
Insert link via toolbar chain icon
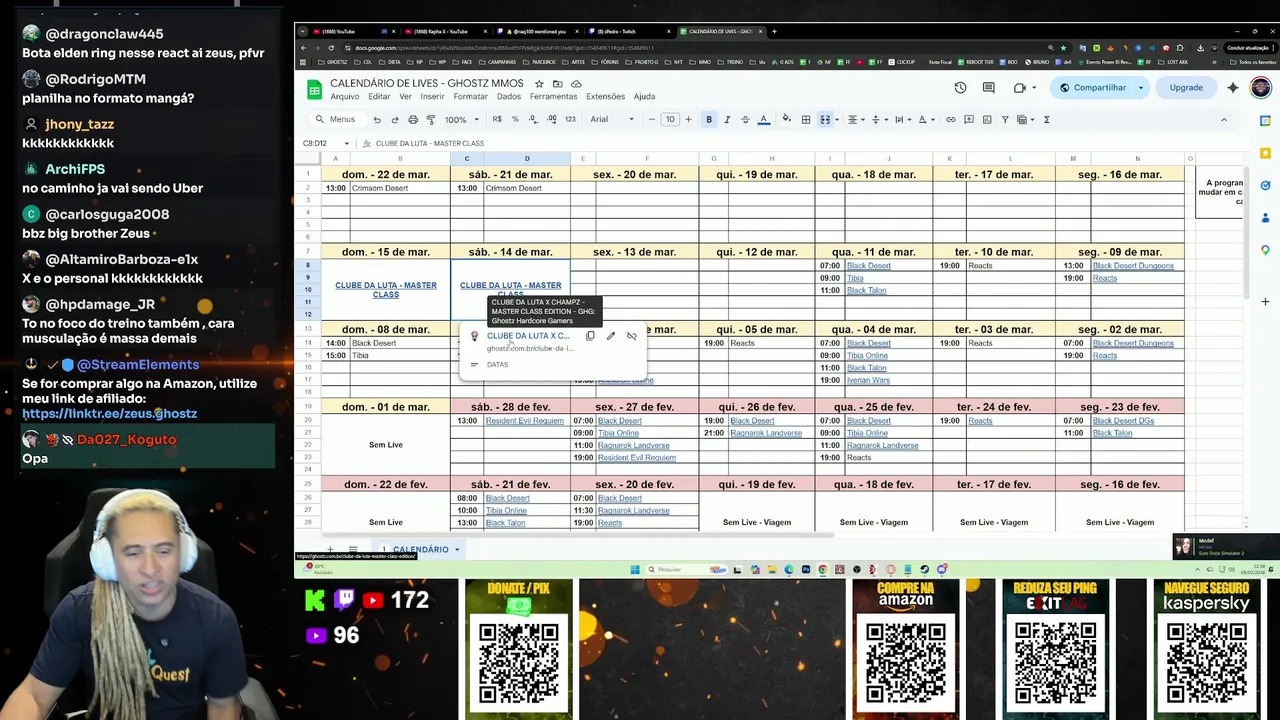click(951, 119)
